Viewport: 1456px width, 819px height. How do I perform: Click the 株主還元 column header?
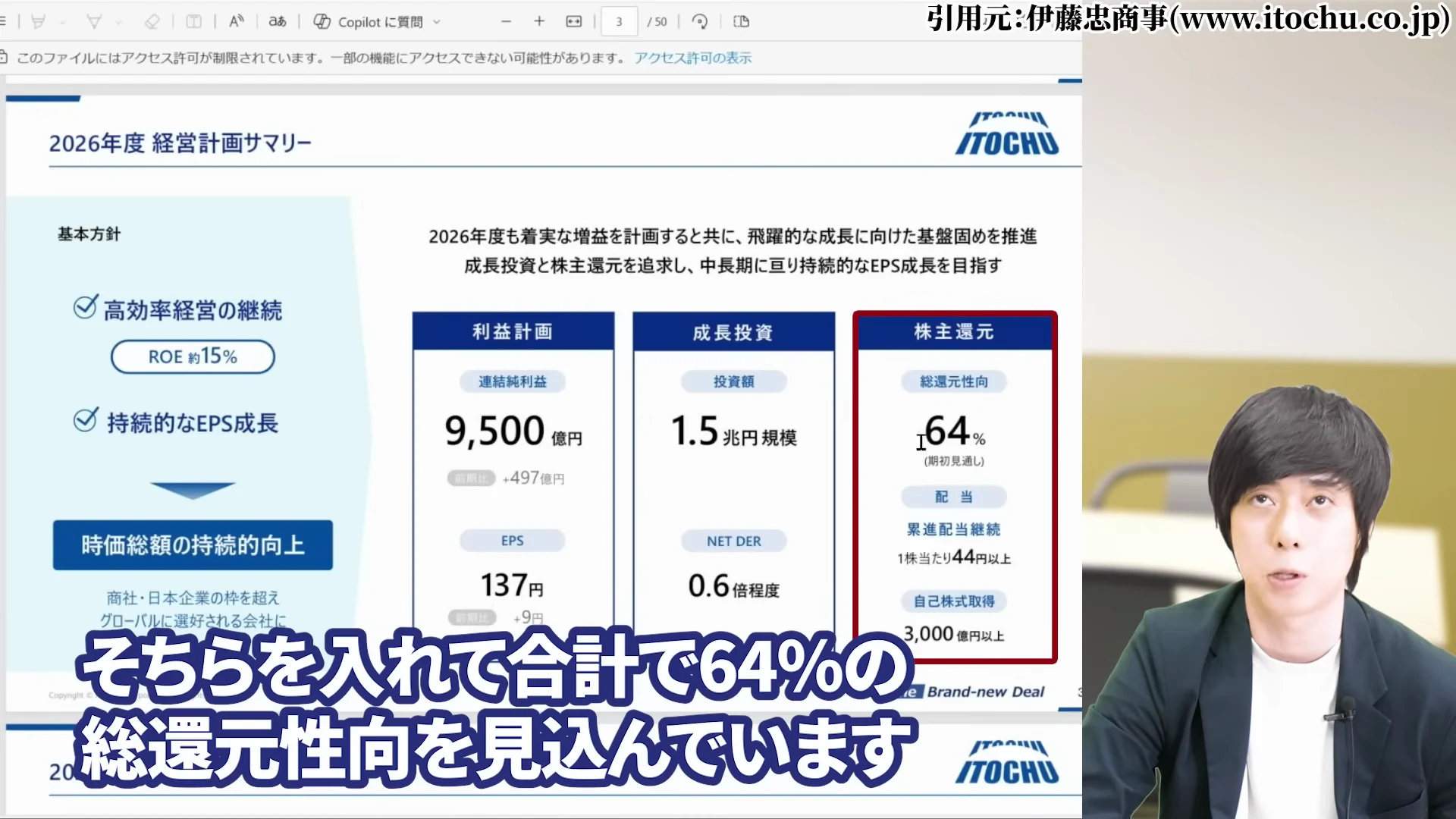[x=955, y=331]
